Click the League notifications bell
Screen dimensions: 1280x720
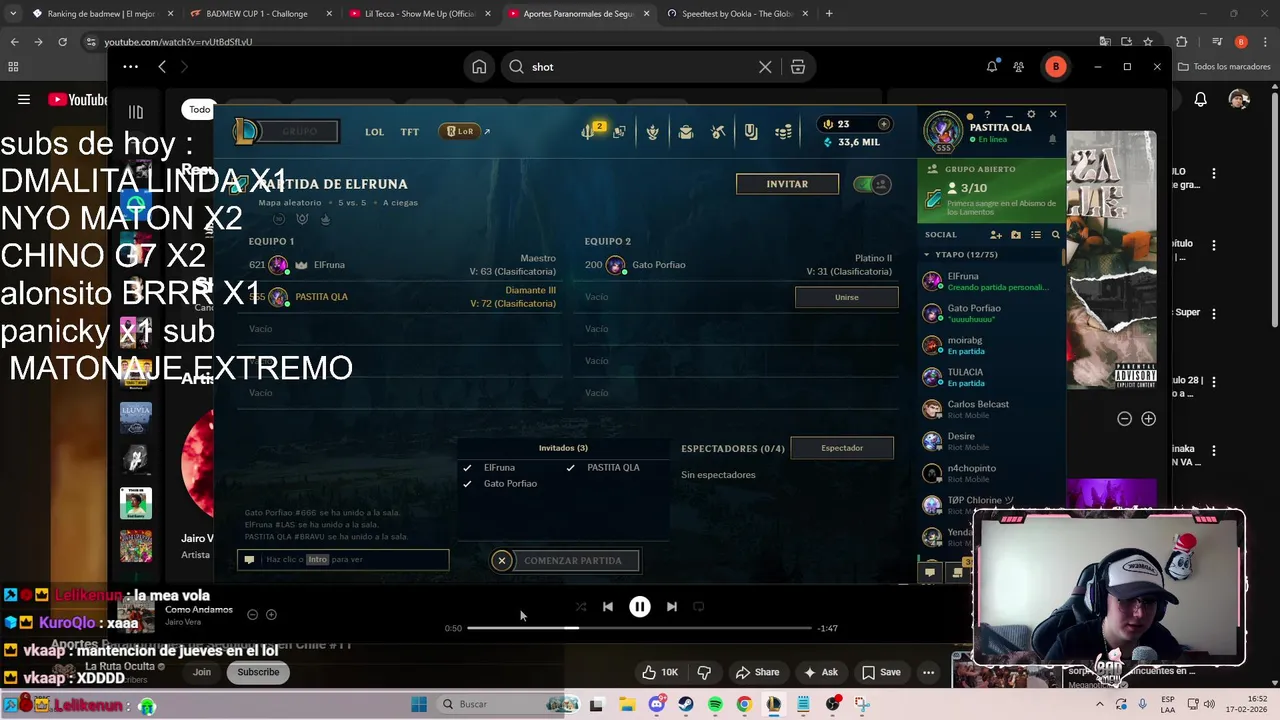[x=1052, y=140]
